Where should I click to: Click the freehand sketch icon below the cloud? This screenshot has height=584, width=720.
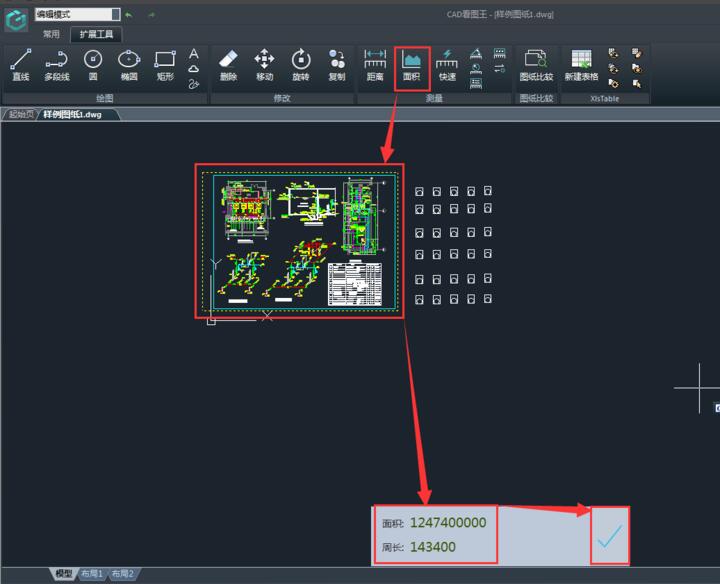coord(194,84)
